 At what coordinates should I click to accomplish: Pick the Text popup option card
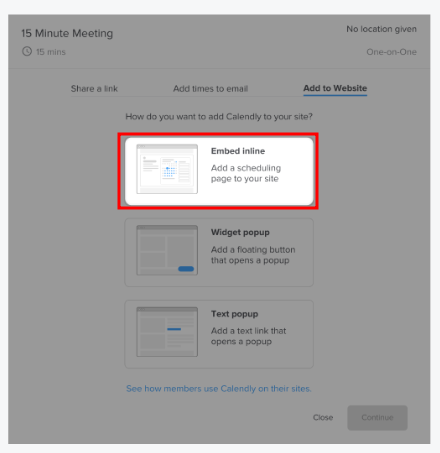tap(219, 334)
